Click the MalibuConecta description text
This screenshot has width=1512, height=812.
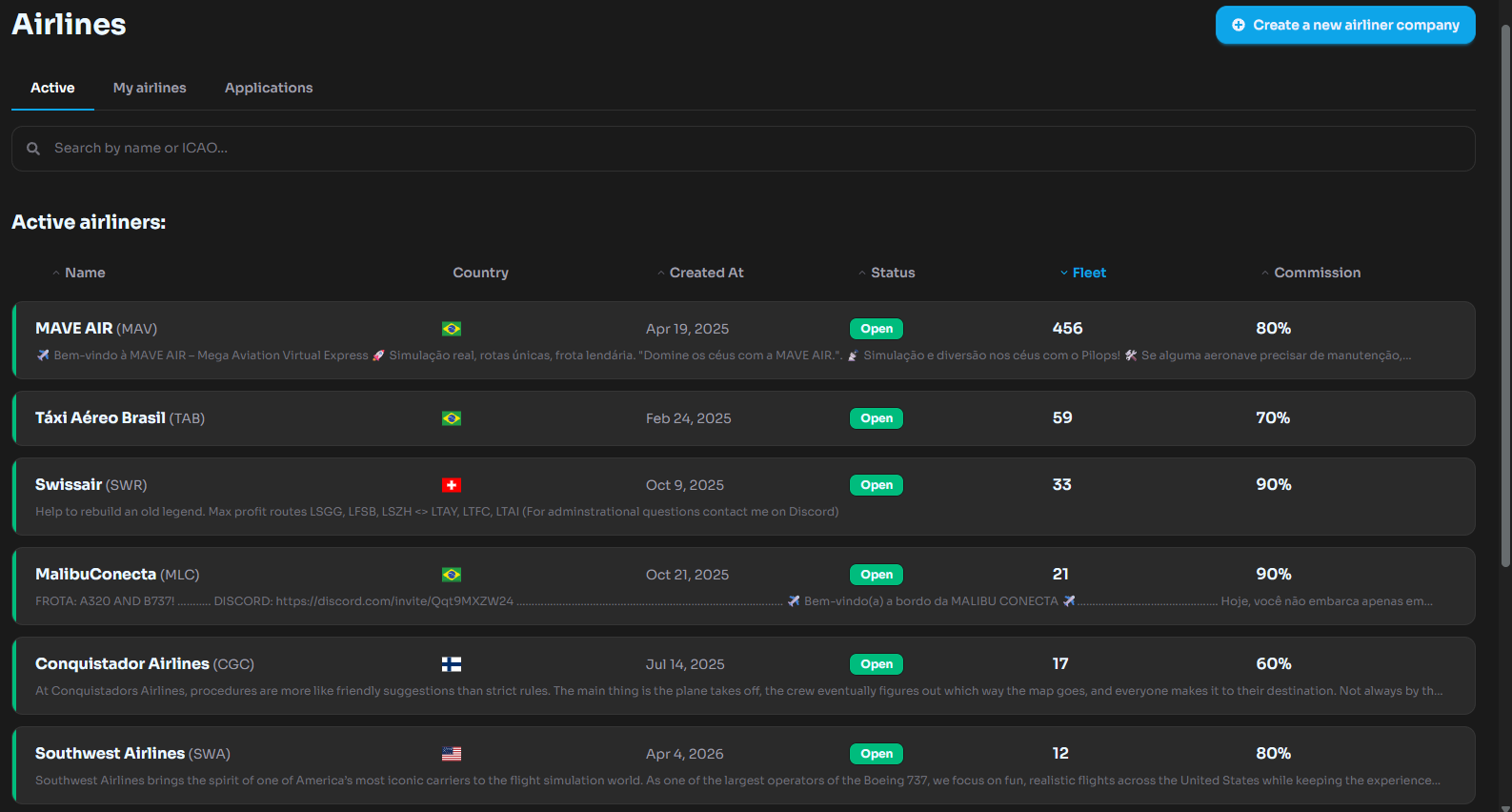click(x=735, y=601)
